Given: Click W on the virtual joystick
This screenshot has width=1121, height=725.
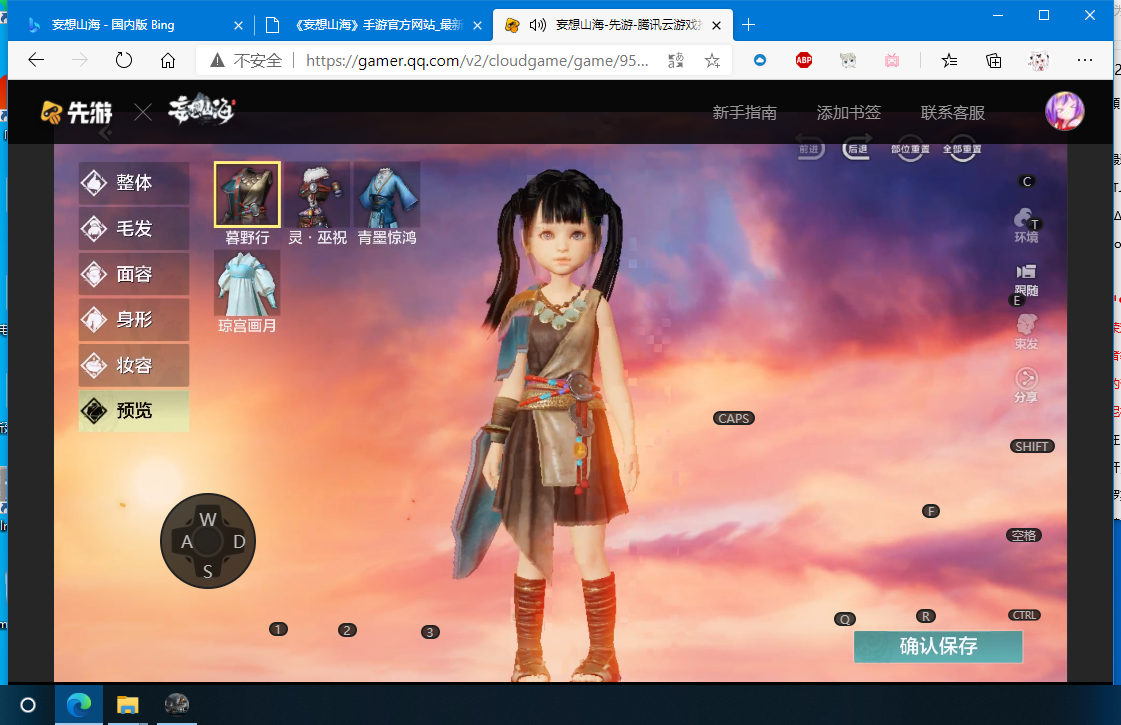Looking at the screenshot, I should 208,519.
